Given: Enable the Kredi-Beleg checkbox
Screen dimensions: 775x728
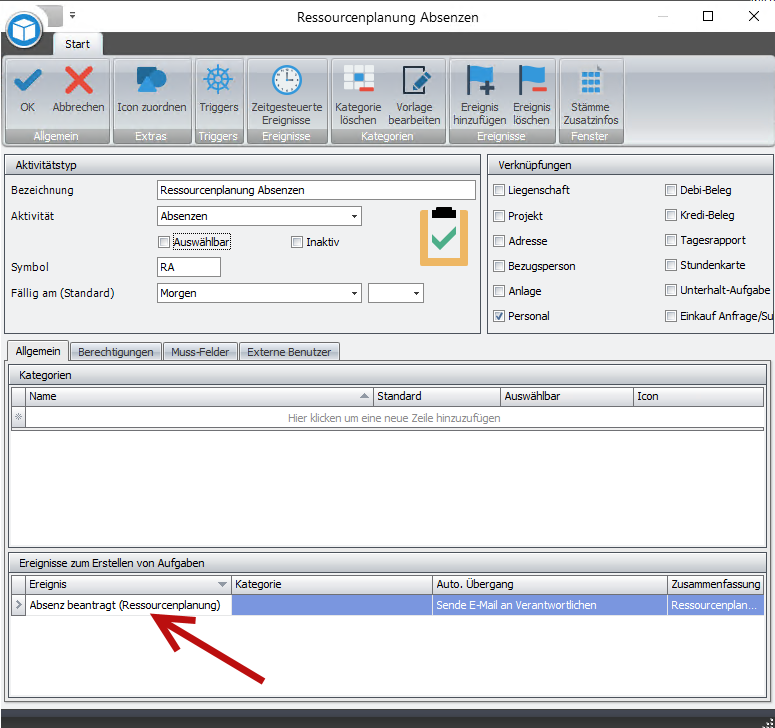Looking at the screenshot, I should (671, 215).
